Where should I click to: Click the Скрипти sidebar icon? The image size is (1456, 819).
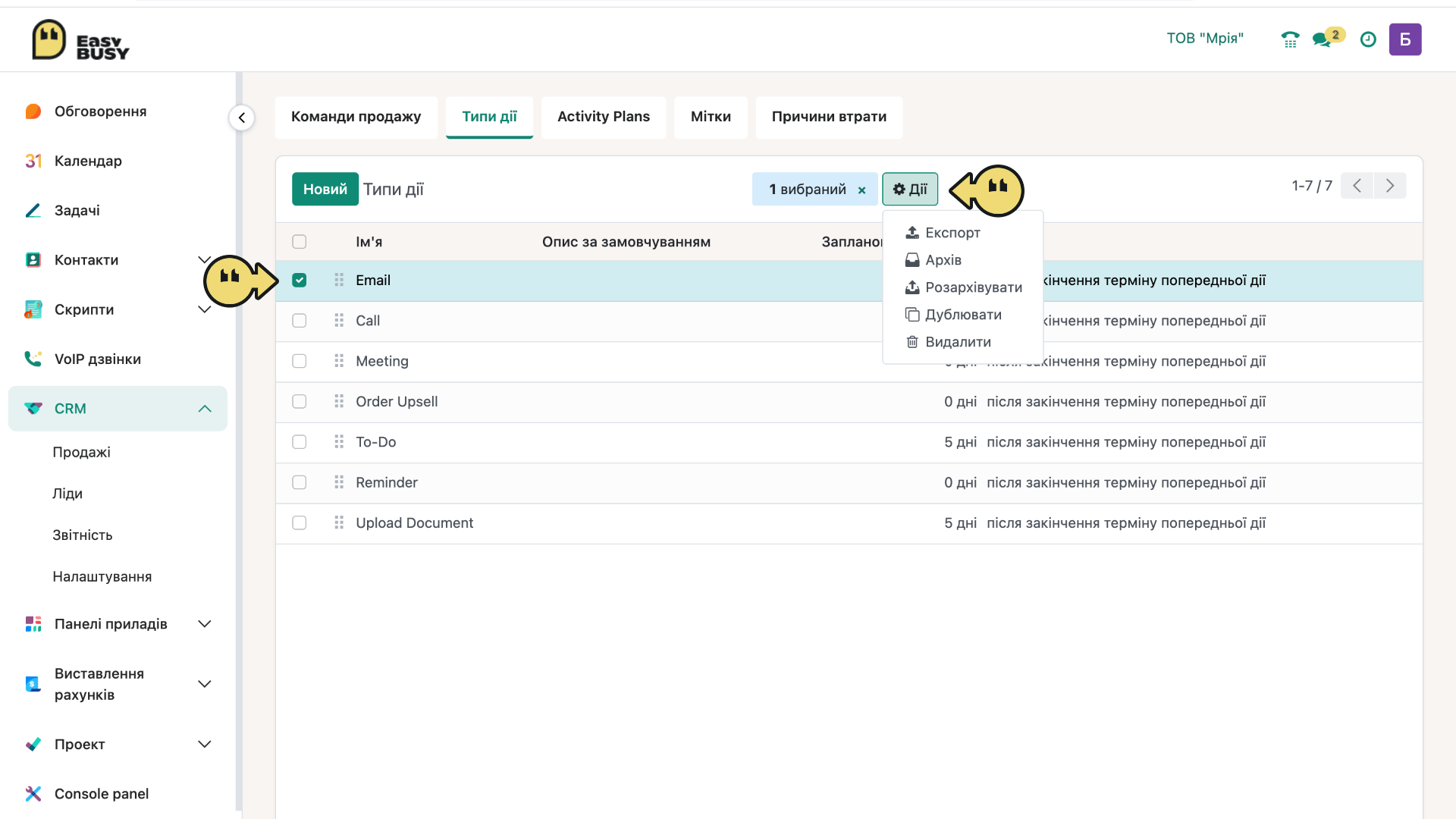[x=33, y=309]
